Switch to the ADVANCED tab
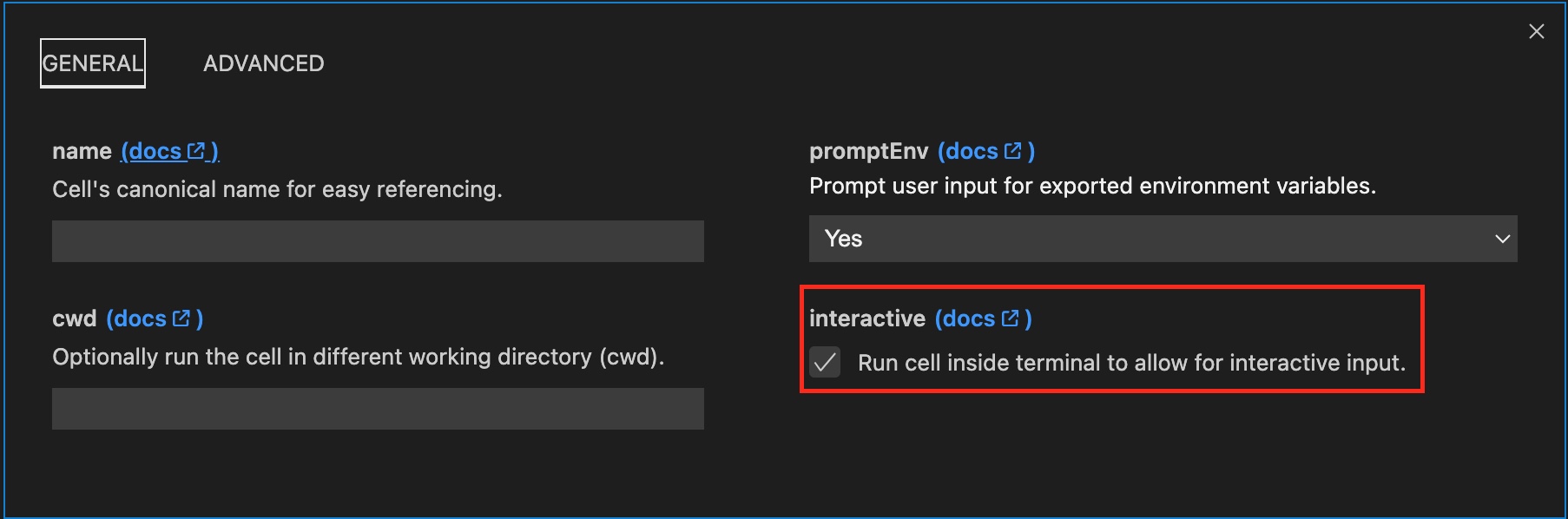This screenshot has width=1568, height=519. 263,63
